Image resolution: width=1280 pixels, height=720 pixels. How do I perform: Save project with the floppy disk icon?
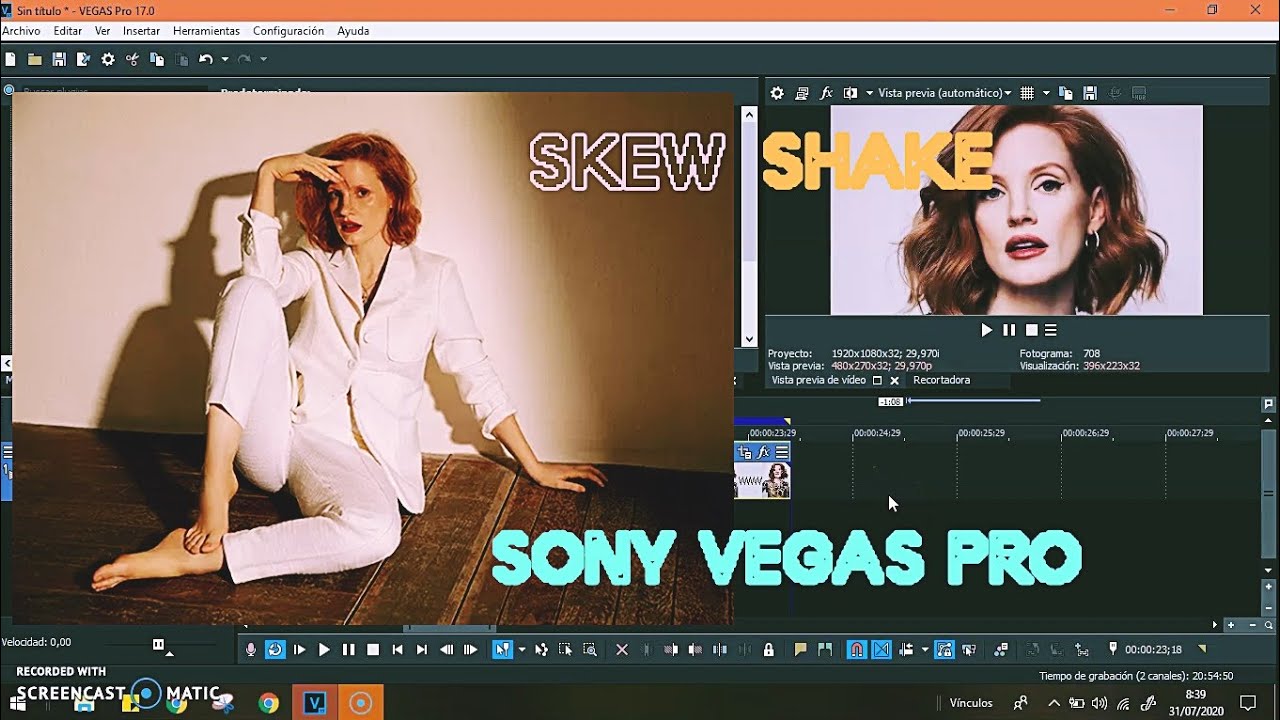tap(59, 60)
